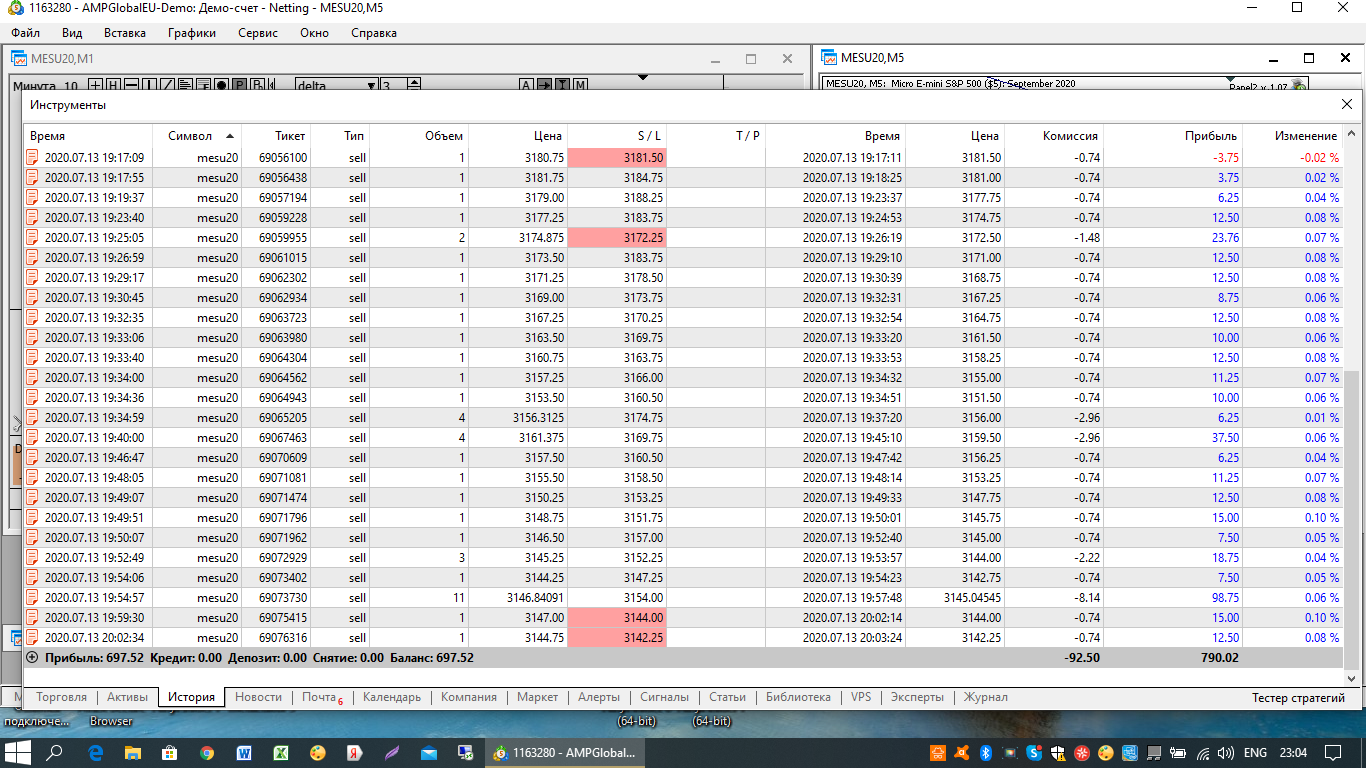Select the commission value -8.14

coord(1085,597)
